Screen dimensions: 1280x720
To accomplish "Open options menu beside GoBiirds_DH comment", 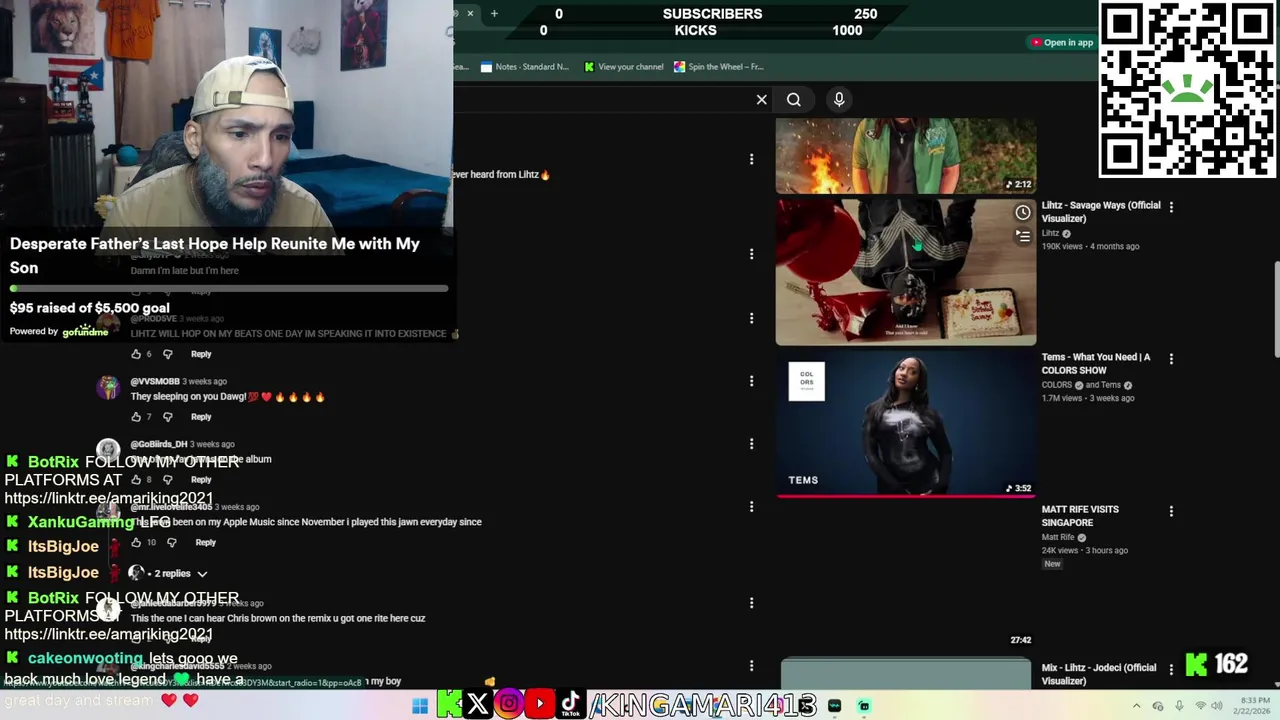I will (751, 444).
